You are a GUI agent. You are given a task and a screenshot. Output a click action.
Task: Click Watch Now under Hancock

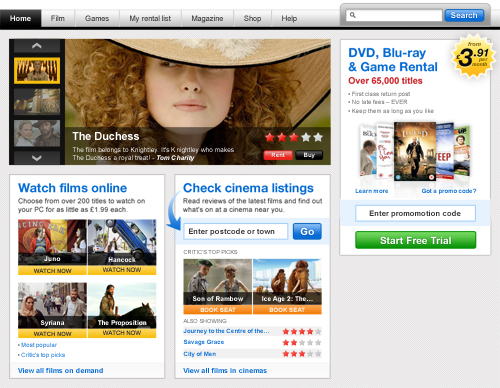point(122,270)
